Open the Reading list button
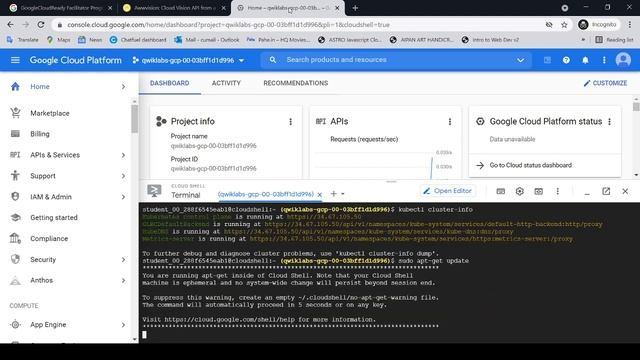640x360 pixels. pos(614,40)
